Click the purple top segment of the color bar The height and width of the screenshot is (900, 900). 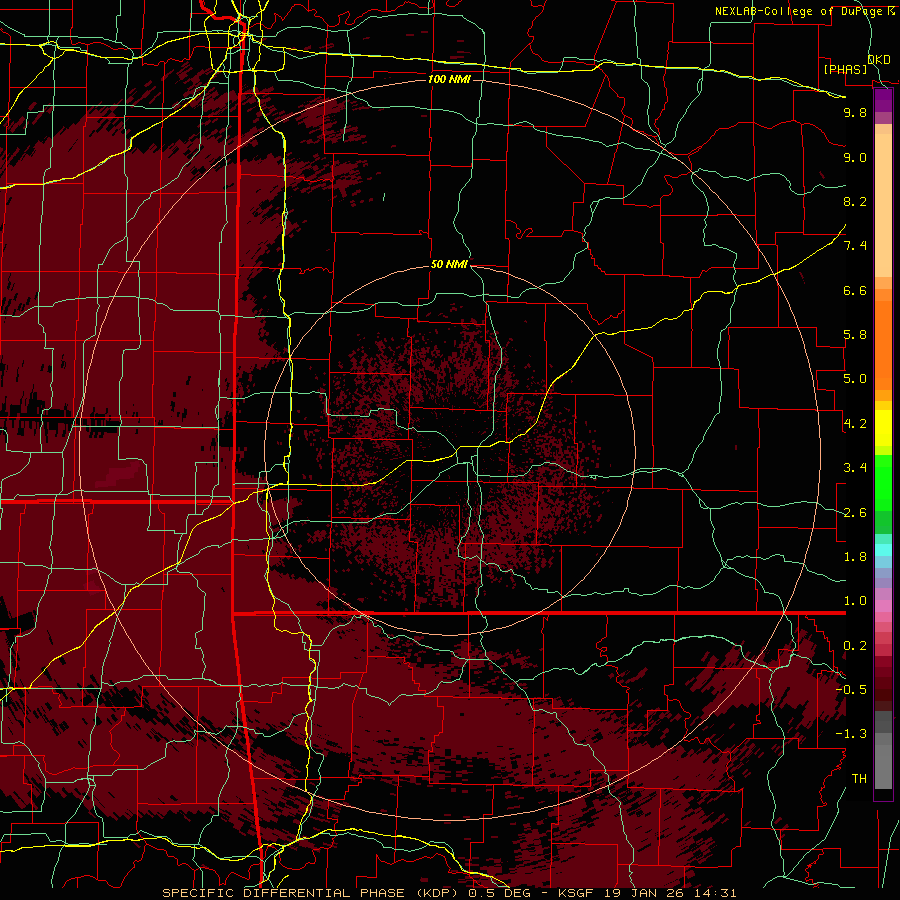[883, 101]
